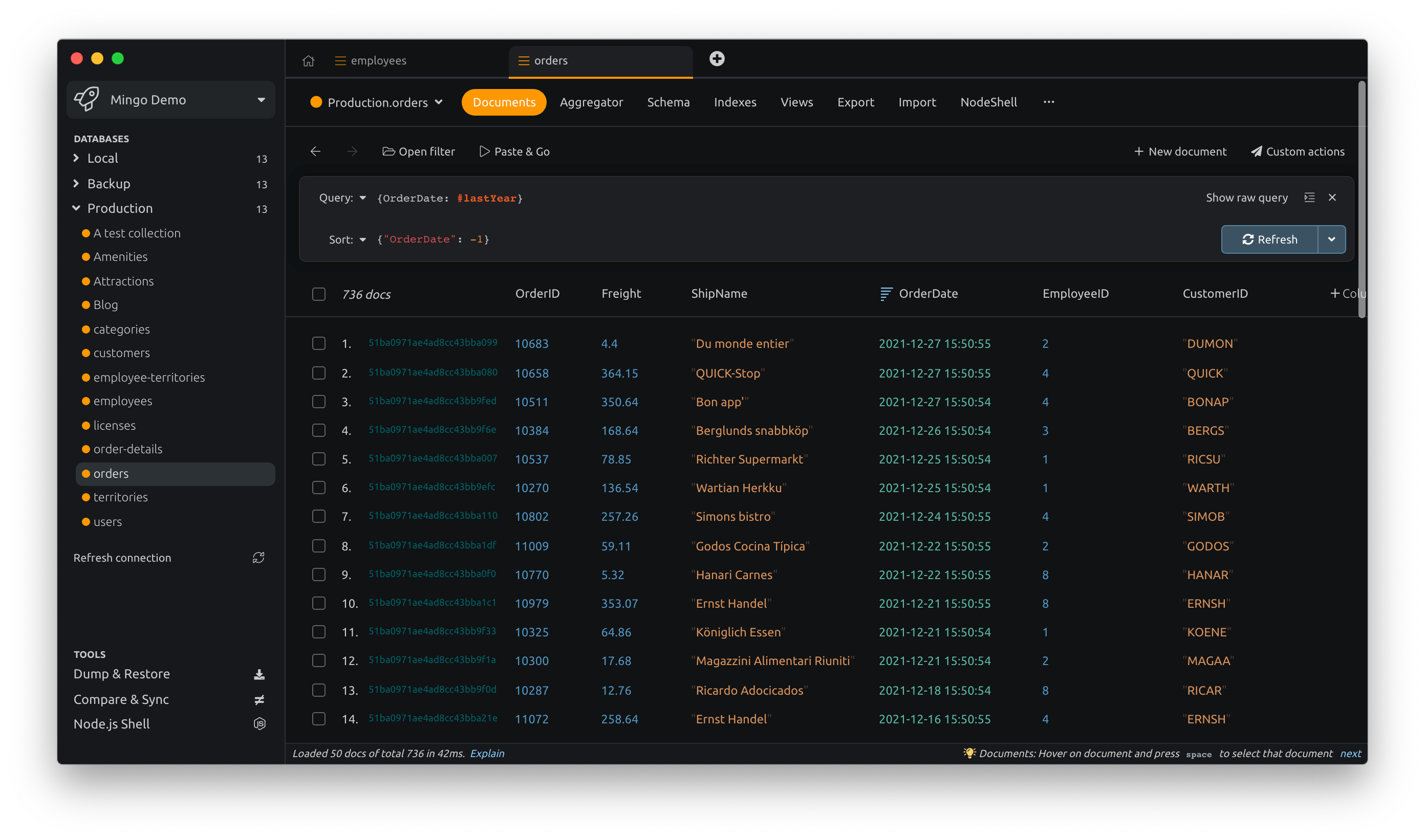Image resolution: width=1425 pixels, height=840 pixels.
Task: Open the Refresh button dropdown arrow
Action: coord(1331,239)
